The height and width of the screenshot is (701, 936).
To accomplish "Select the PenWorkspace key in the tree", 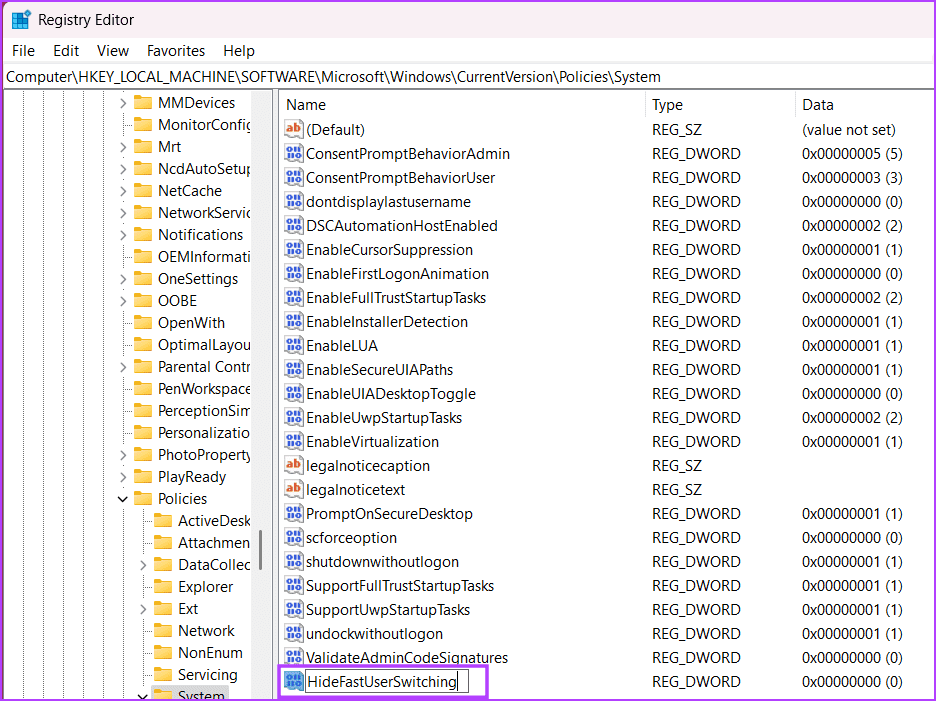I will tap(204, 389).
